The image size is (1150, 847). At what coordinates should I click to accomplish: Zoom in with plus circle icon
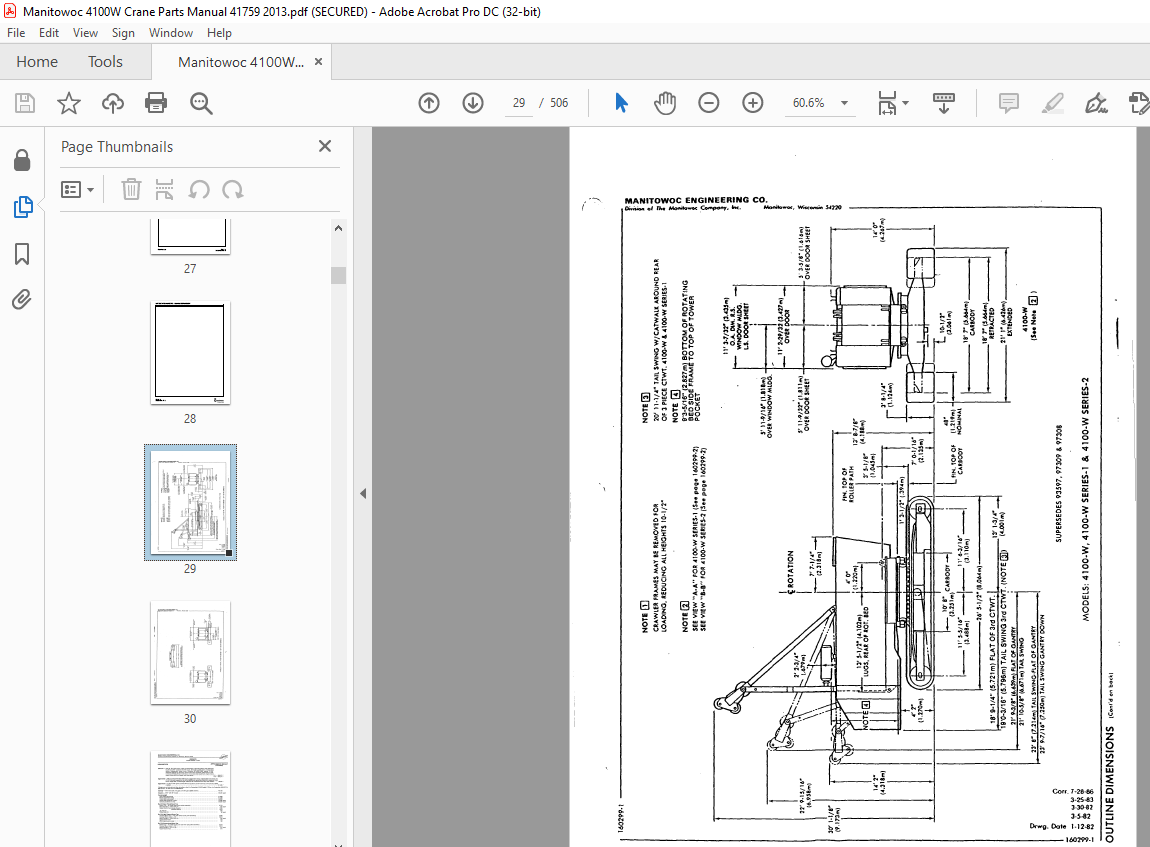pyautogui.click(x=752, y=103)
